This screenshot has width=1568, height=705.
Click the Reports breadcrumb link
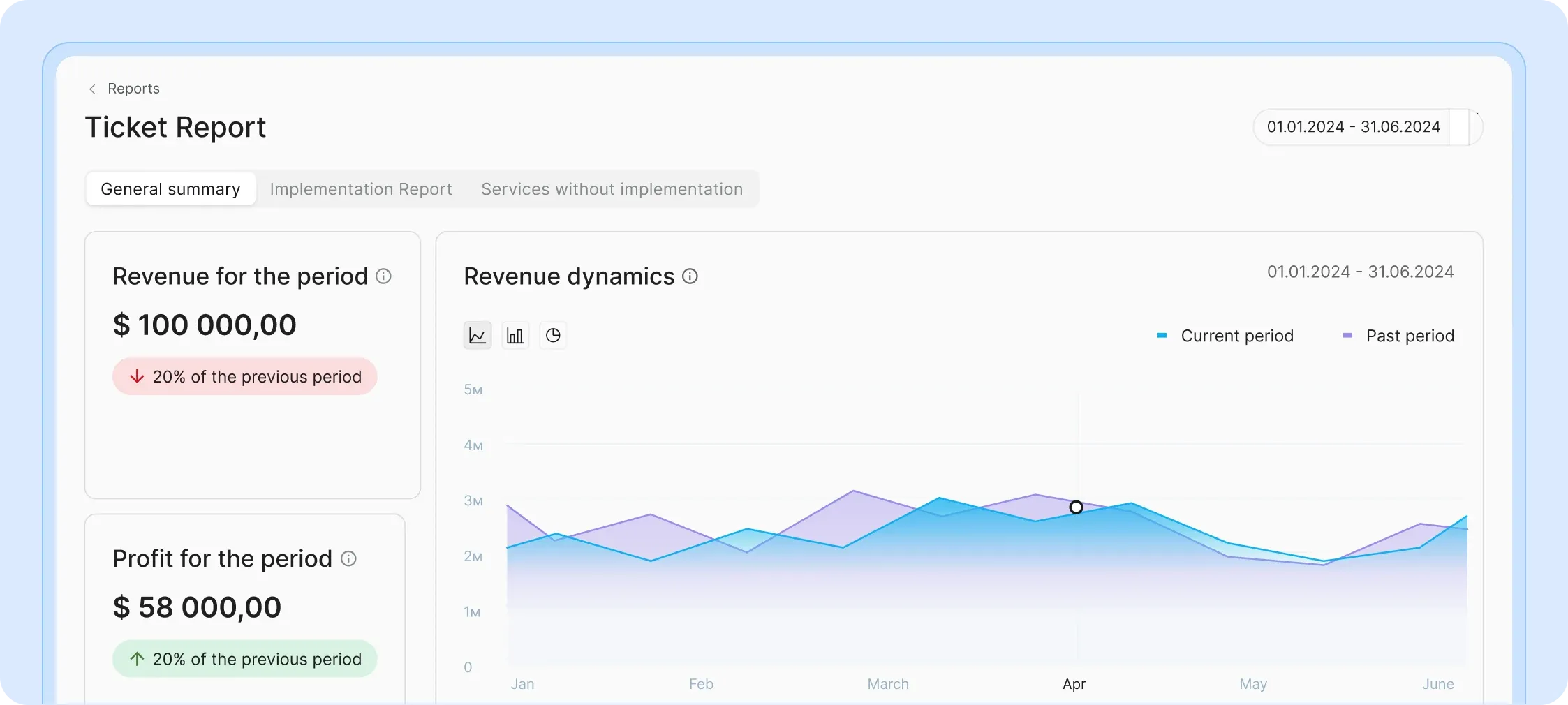133,89
